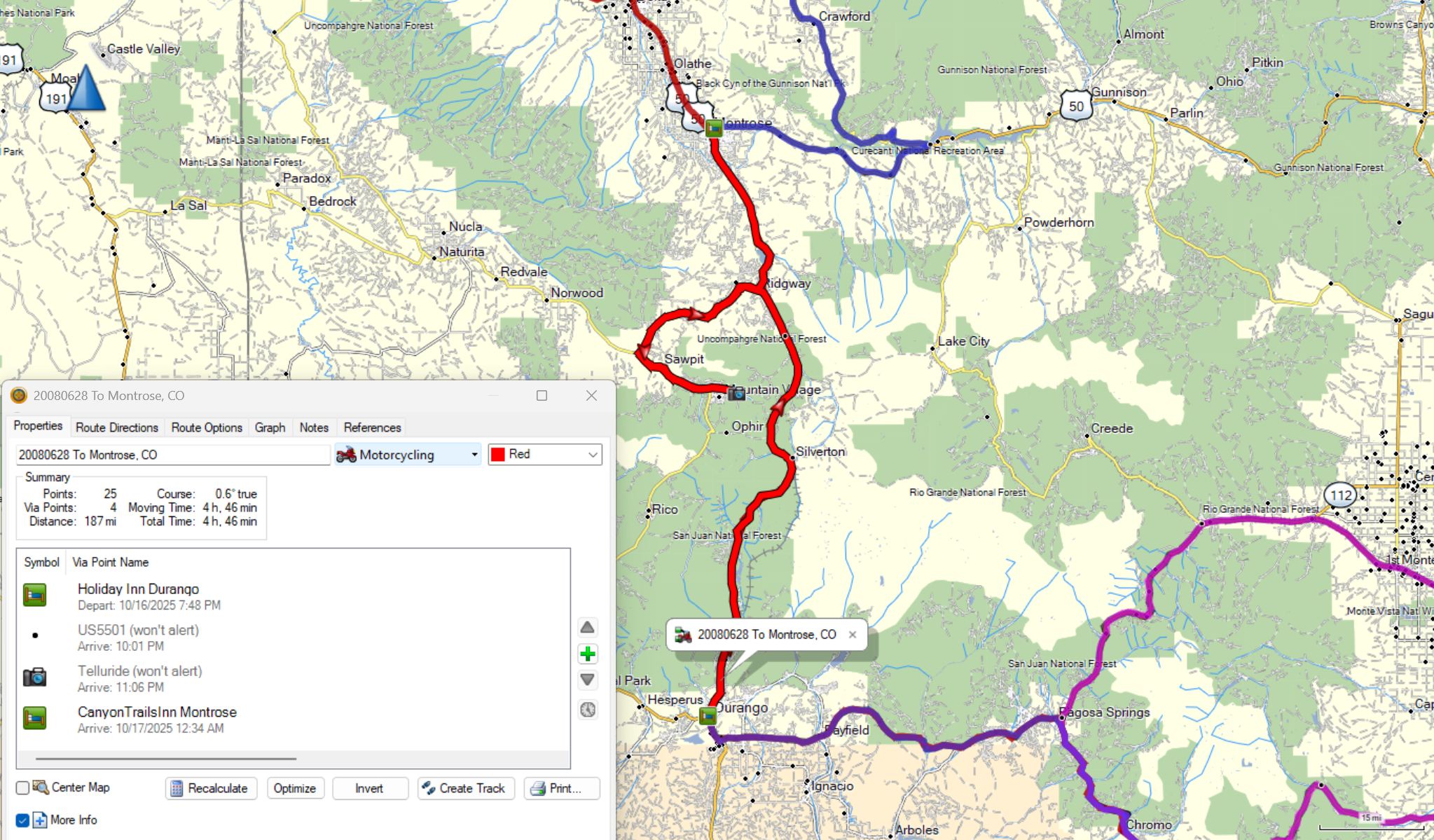Click the move-down arrow icon beside the via list

[x=587, y=680]
